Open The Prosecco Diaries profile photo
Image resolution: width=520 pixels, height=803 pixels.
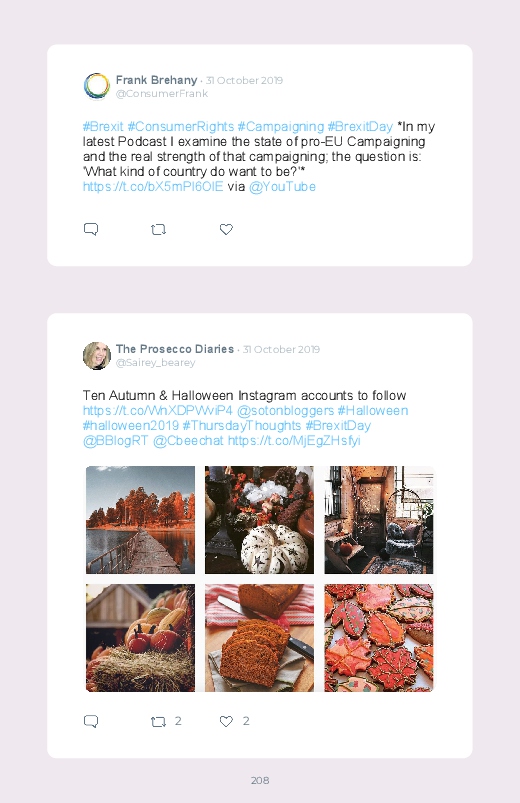point(97,355)
